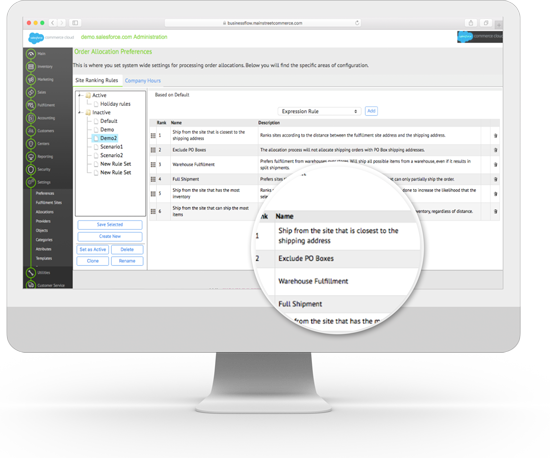Click drag handle icon for rank 1 rule

153,135
